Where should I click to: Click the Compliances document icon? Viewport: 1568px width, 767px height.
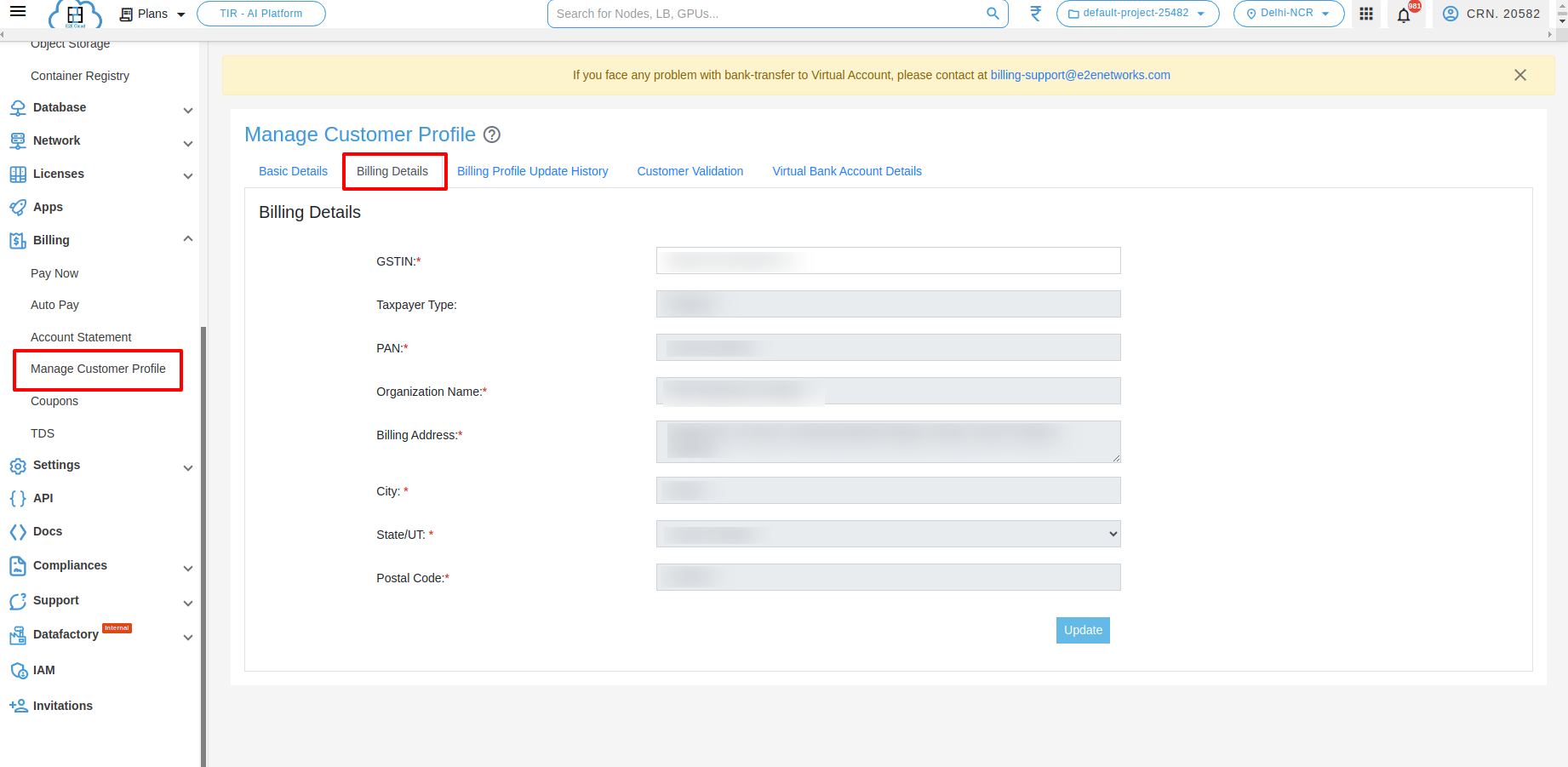[x=18, y=566]
